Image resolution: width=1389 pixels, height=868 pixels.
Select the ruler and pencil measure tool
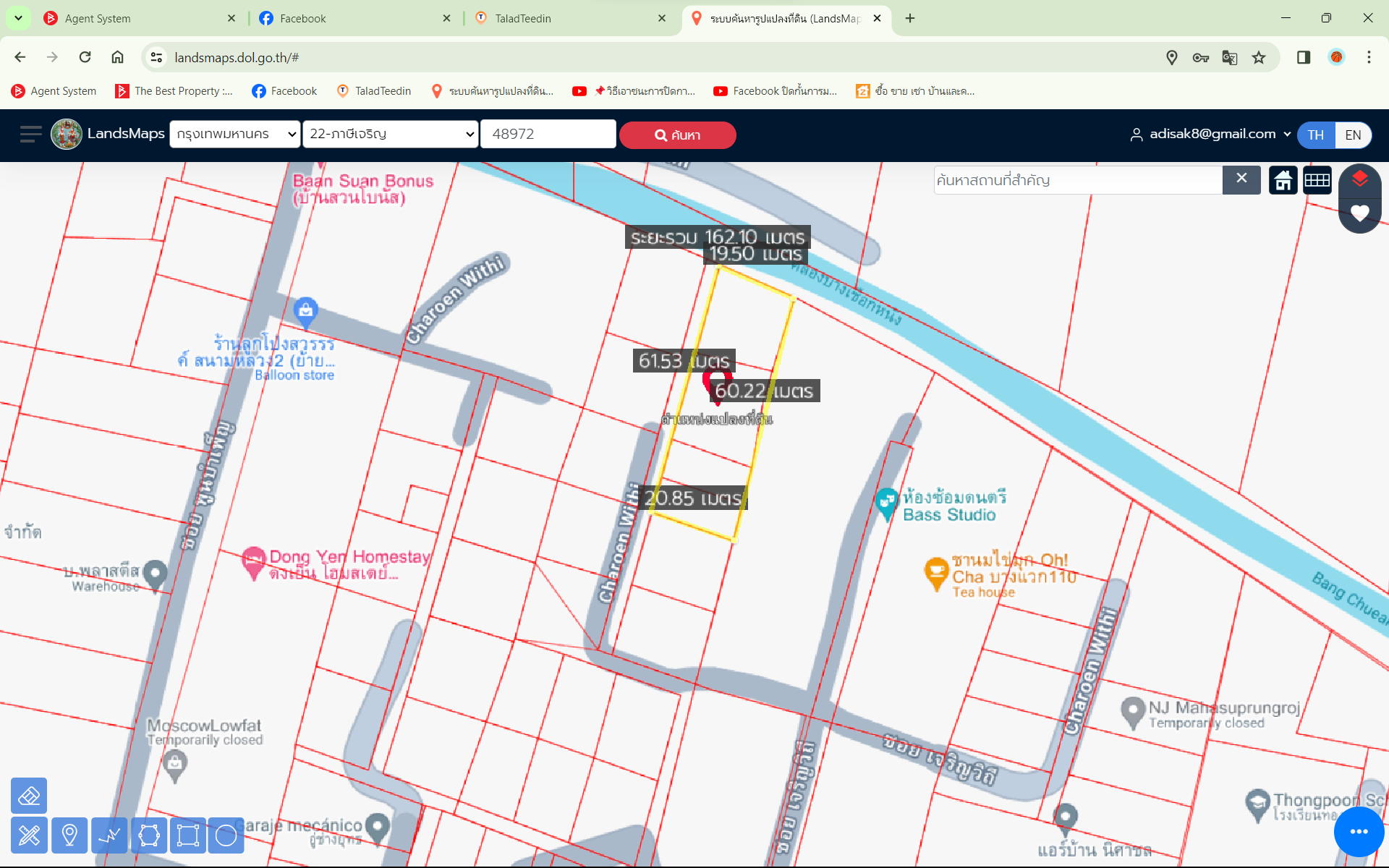(29, 835)
